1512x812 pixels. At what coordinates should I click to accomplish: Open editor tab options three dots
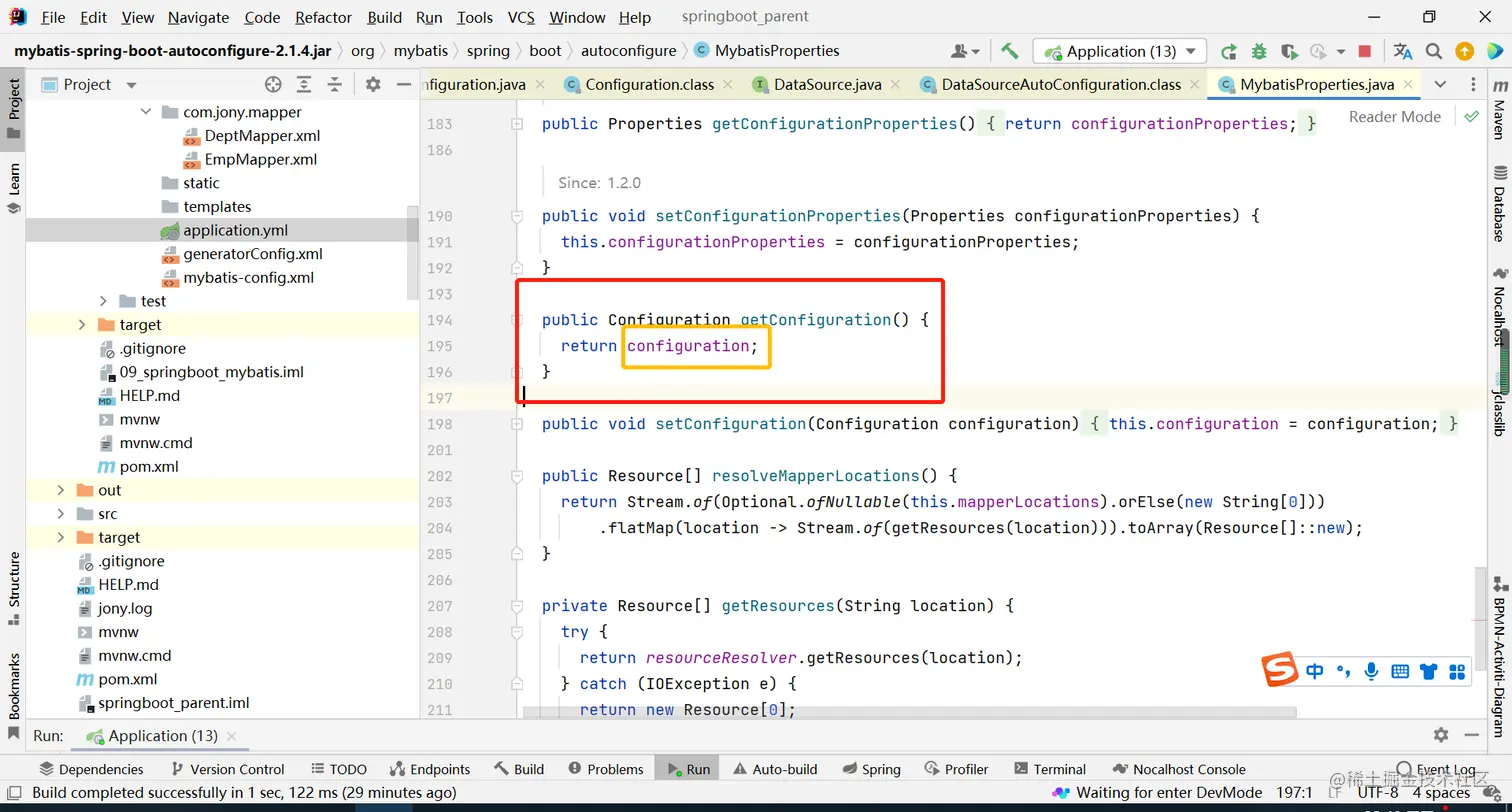[1473, 85]
